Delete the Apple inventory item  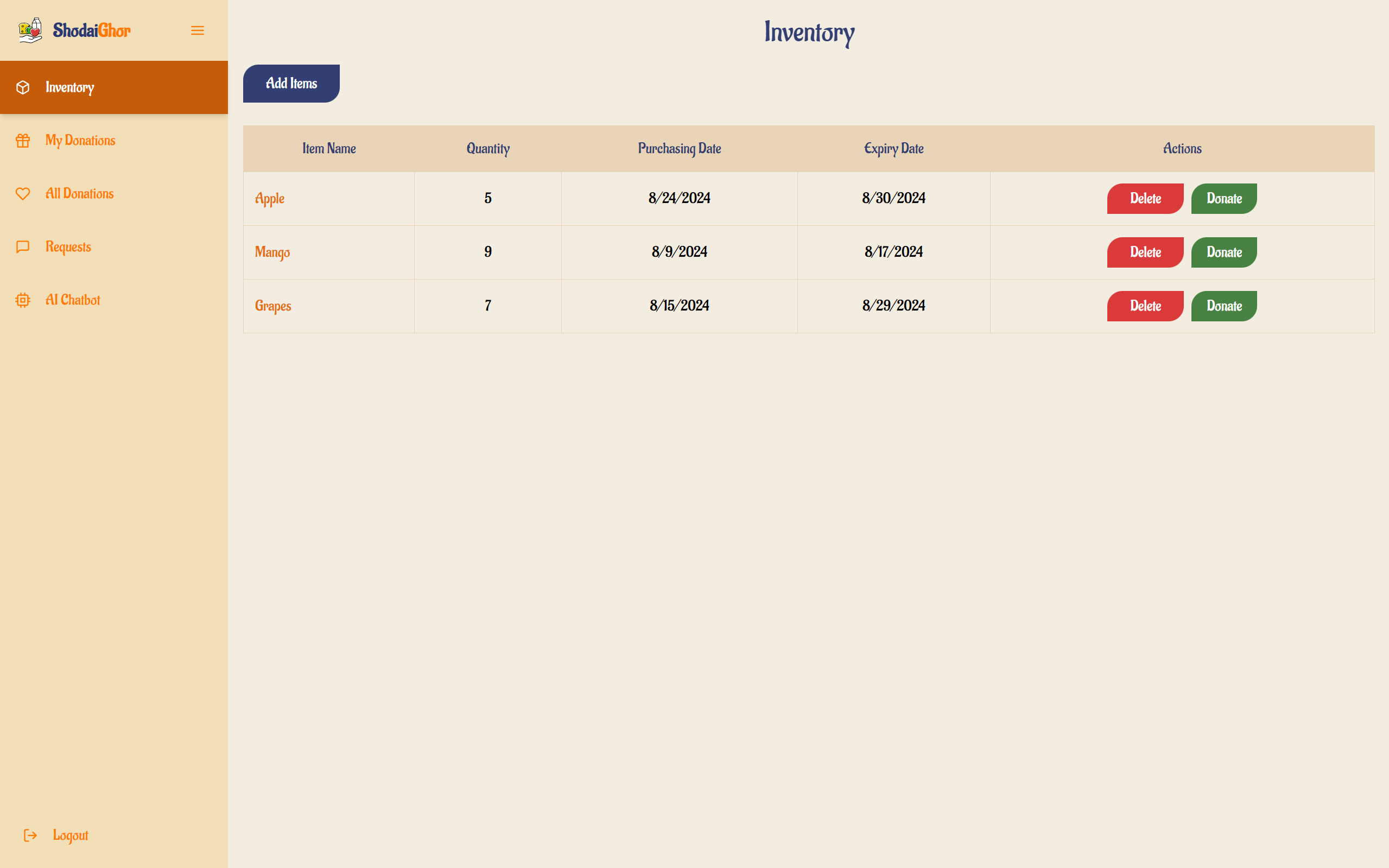click(1145, 199)
